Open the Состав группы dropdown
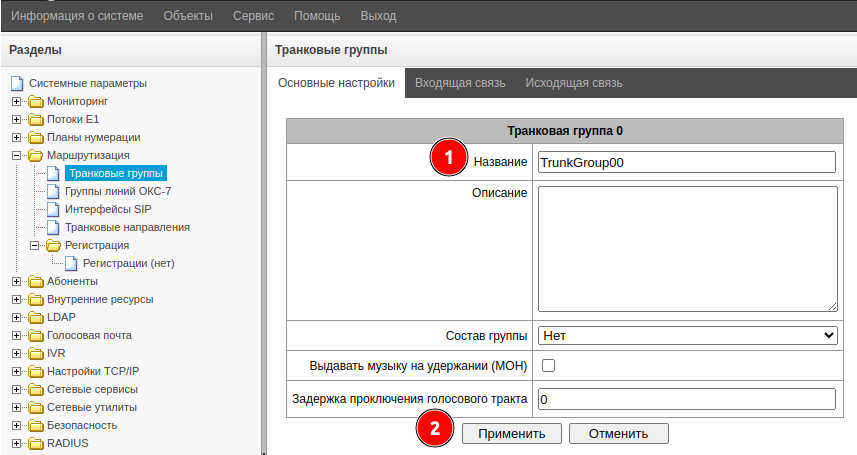The height and width of the screenshot is (455, 857). pos(687,335)
